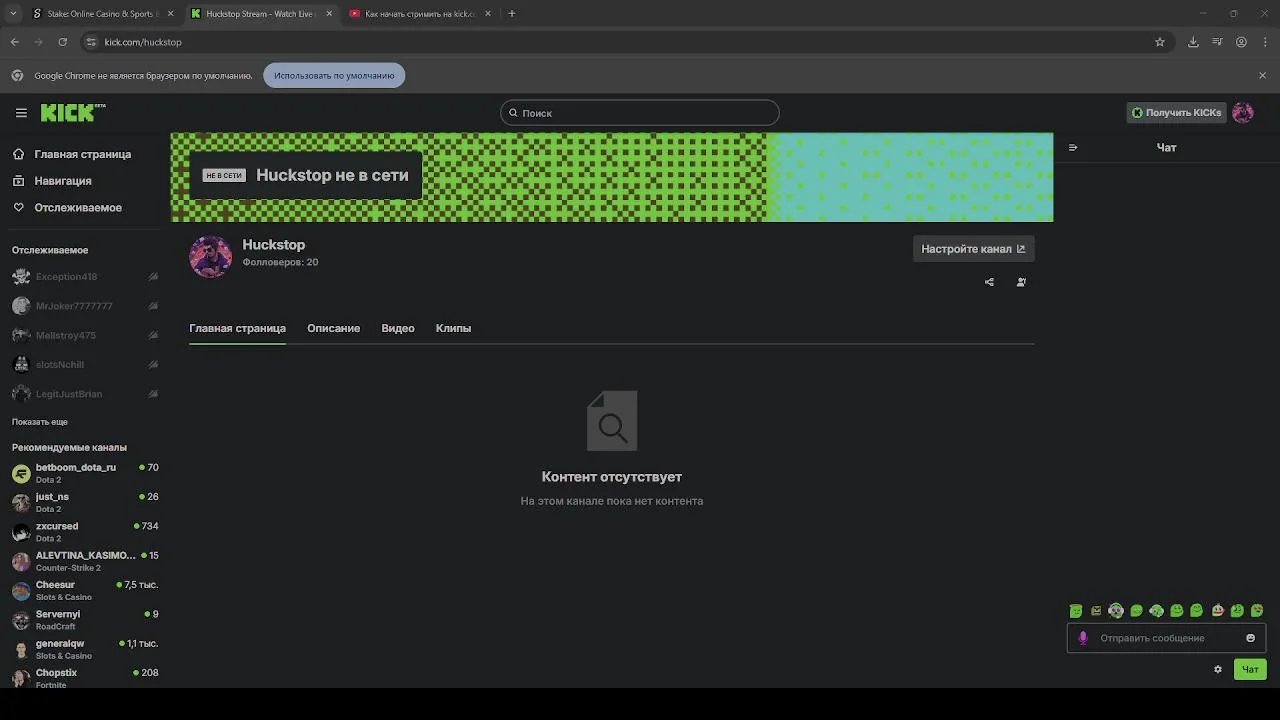Open the Kick sidebar hamburger menu

pyautogui.click(x=21, y=113)
